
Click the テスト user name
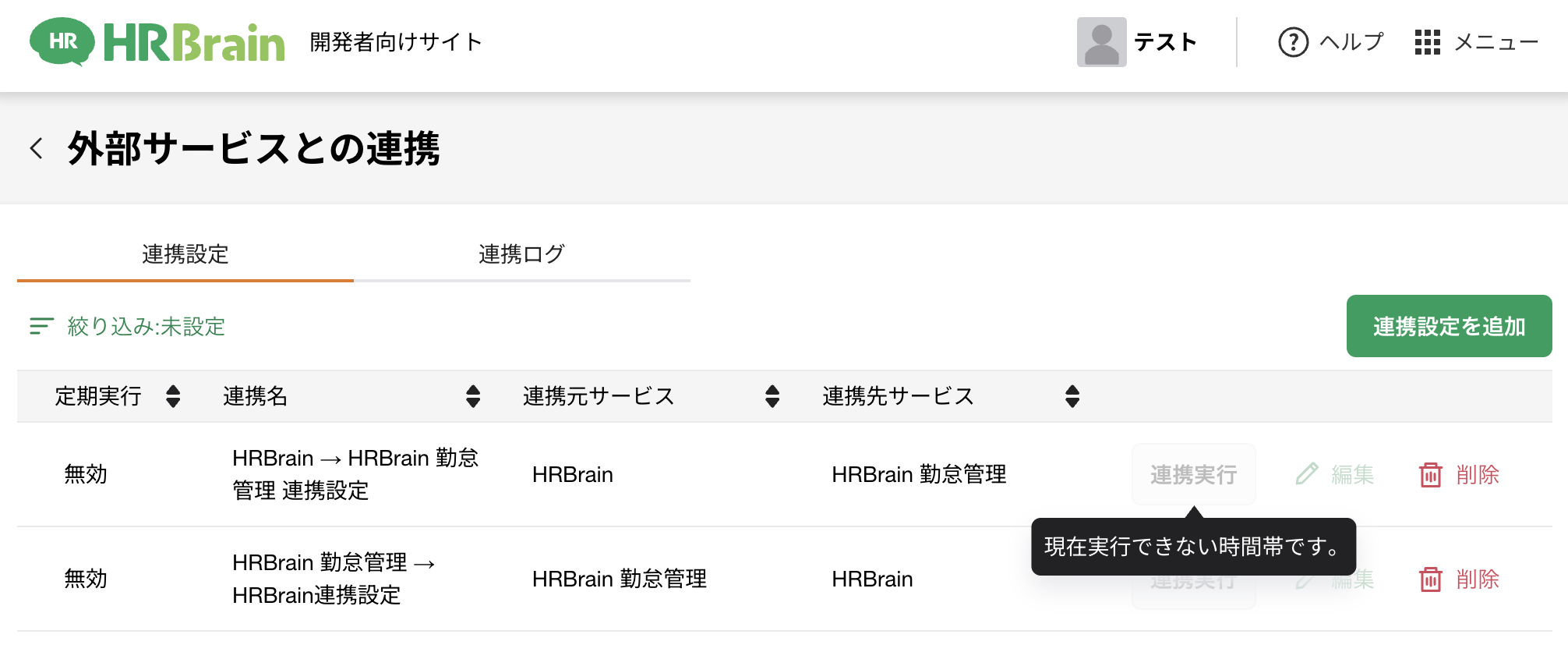(x=1165, y=42)
